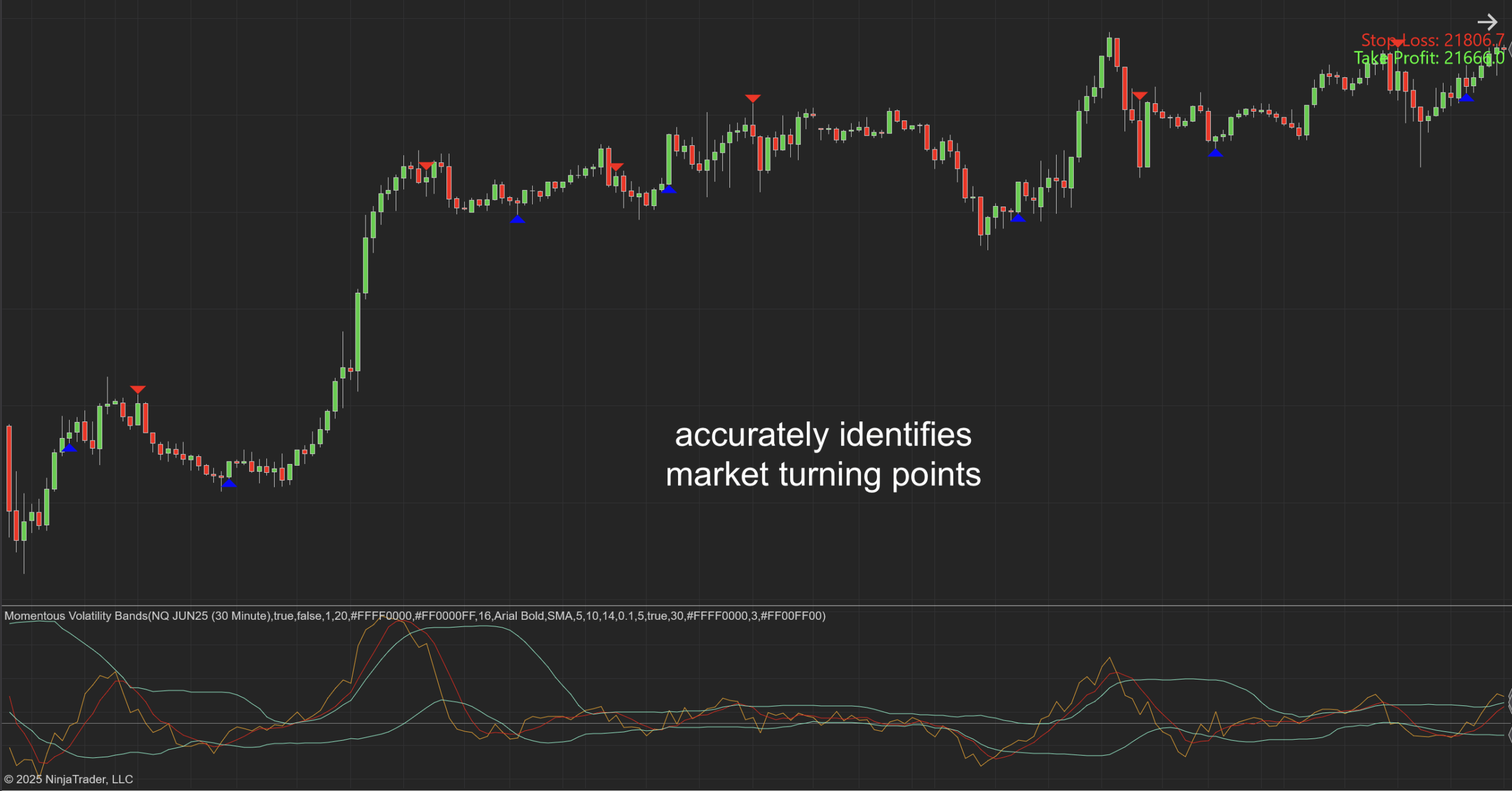Click the NinjaTrader, LLC copyright text

point(69,779)
